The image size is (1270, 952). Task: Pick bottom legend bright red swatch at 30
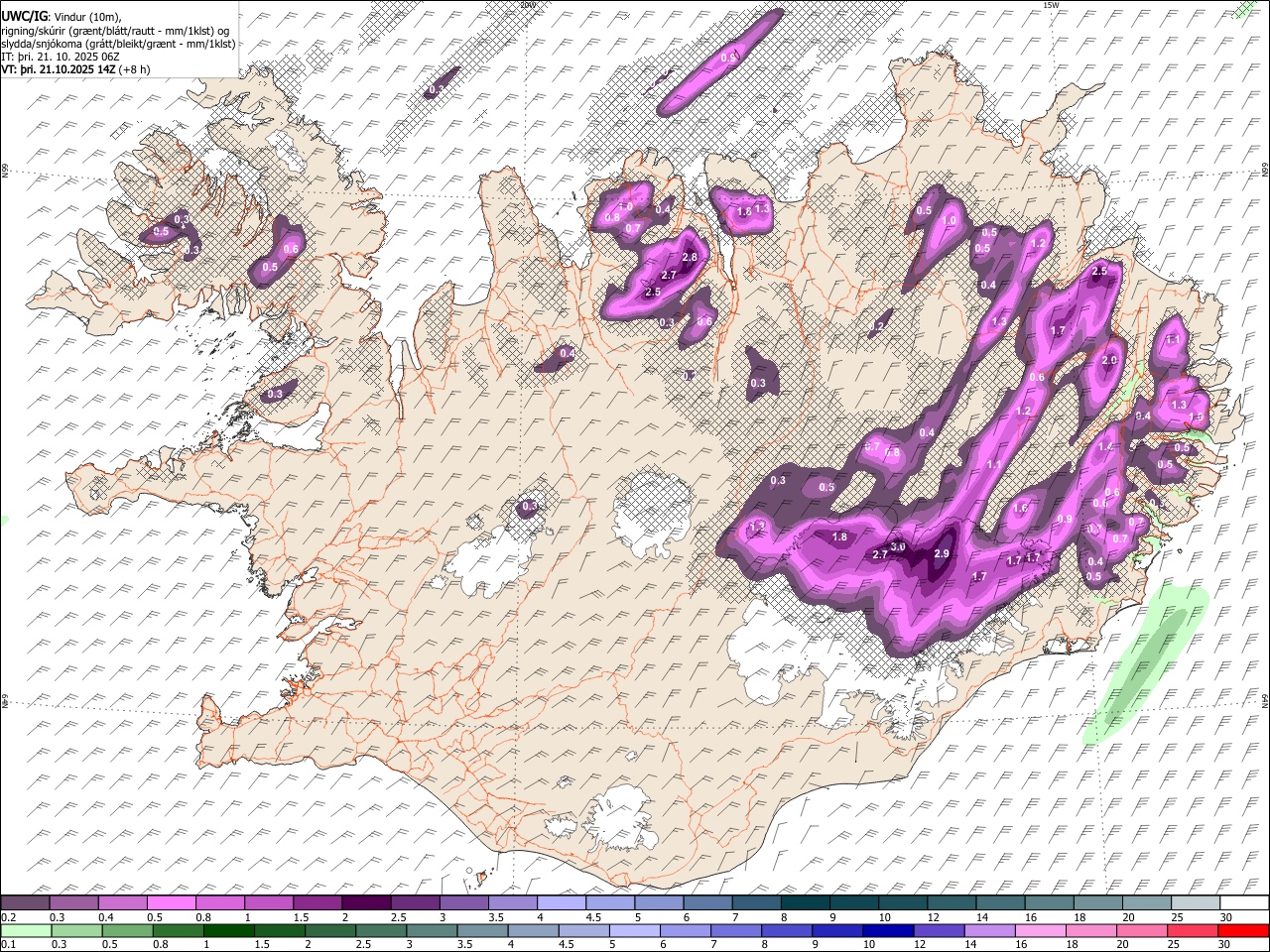click(1243, 930)
